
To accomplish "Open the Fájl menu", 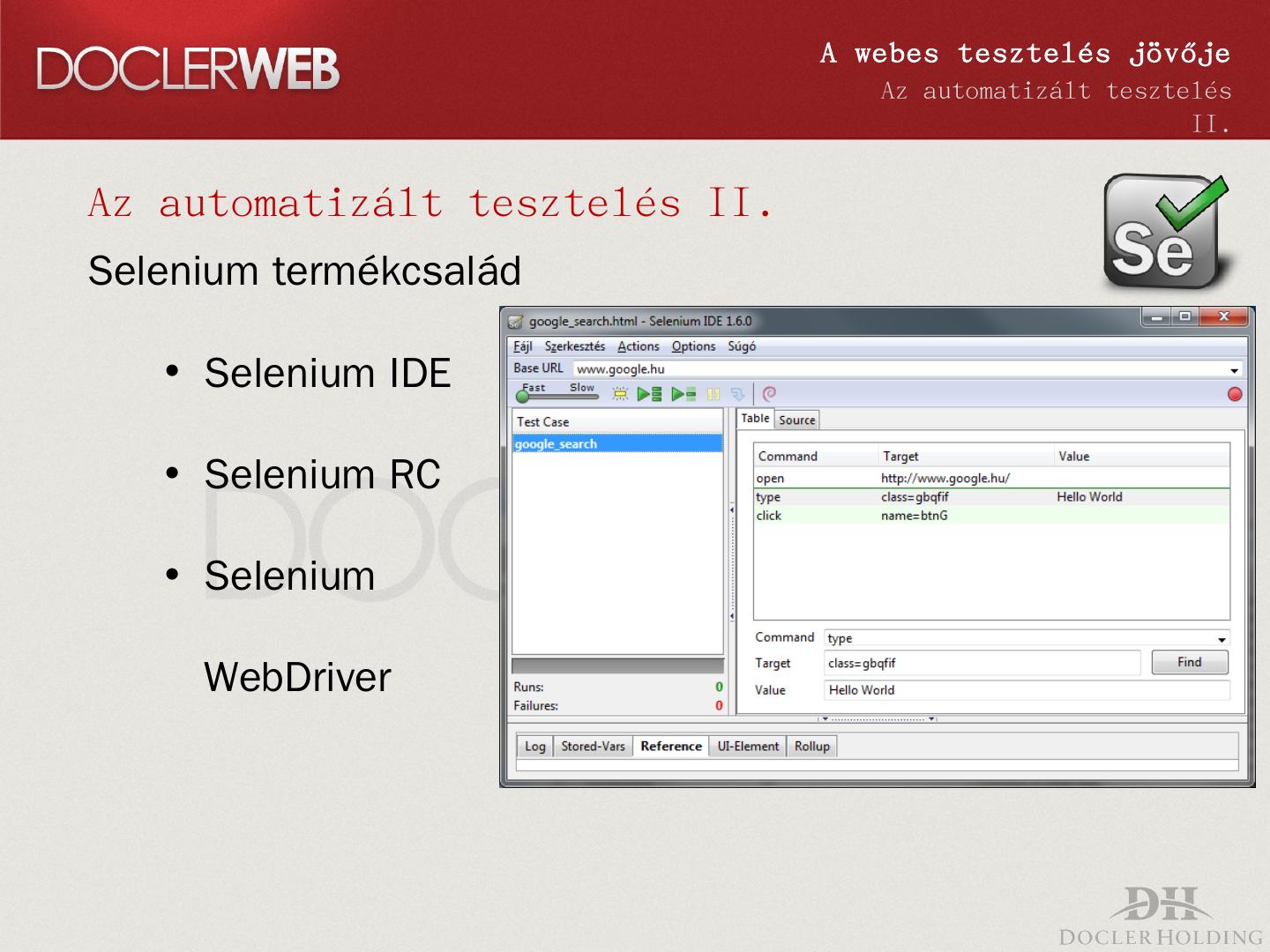I will point(523,346).
